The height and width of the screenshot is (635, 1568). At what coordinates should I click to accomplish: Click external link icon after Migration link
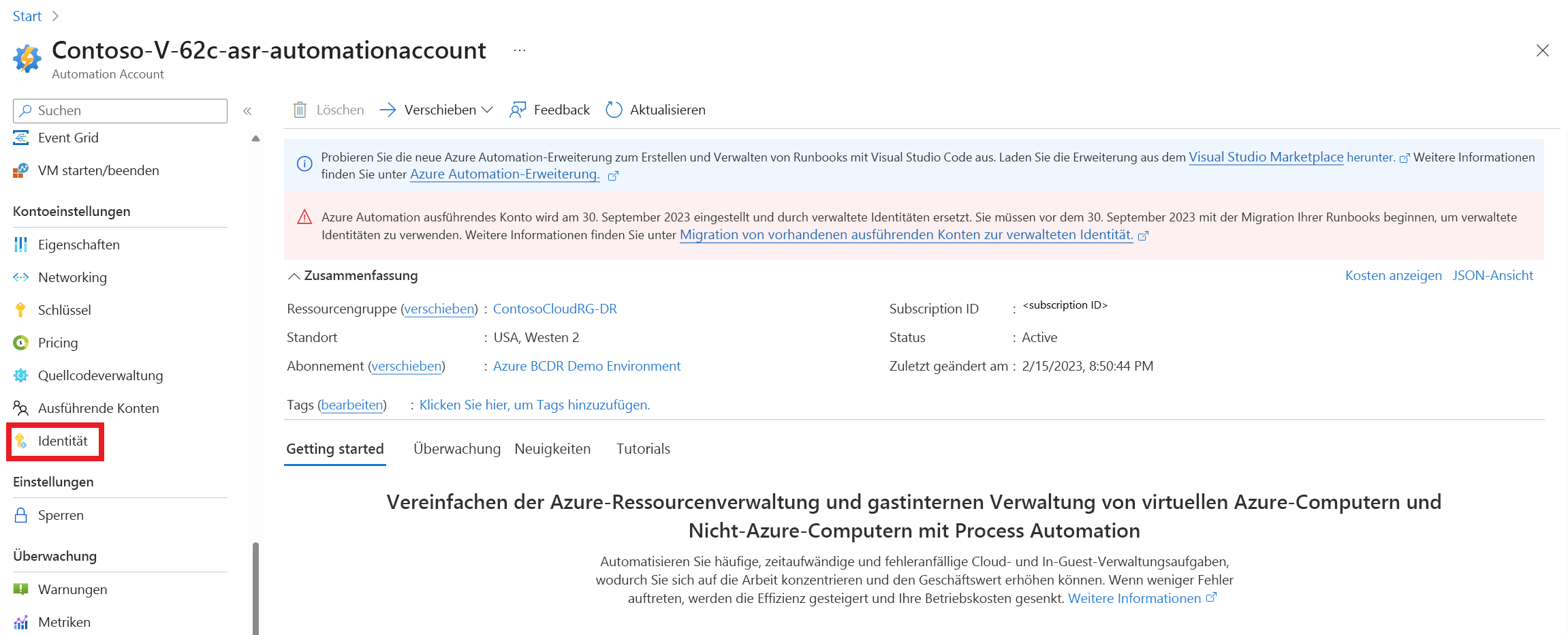pos(1144,236)
